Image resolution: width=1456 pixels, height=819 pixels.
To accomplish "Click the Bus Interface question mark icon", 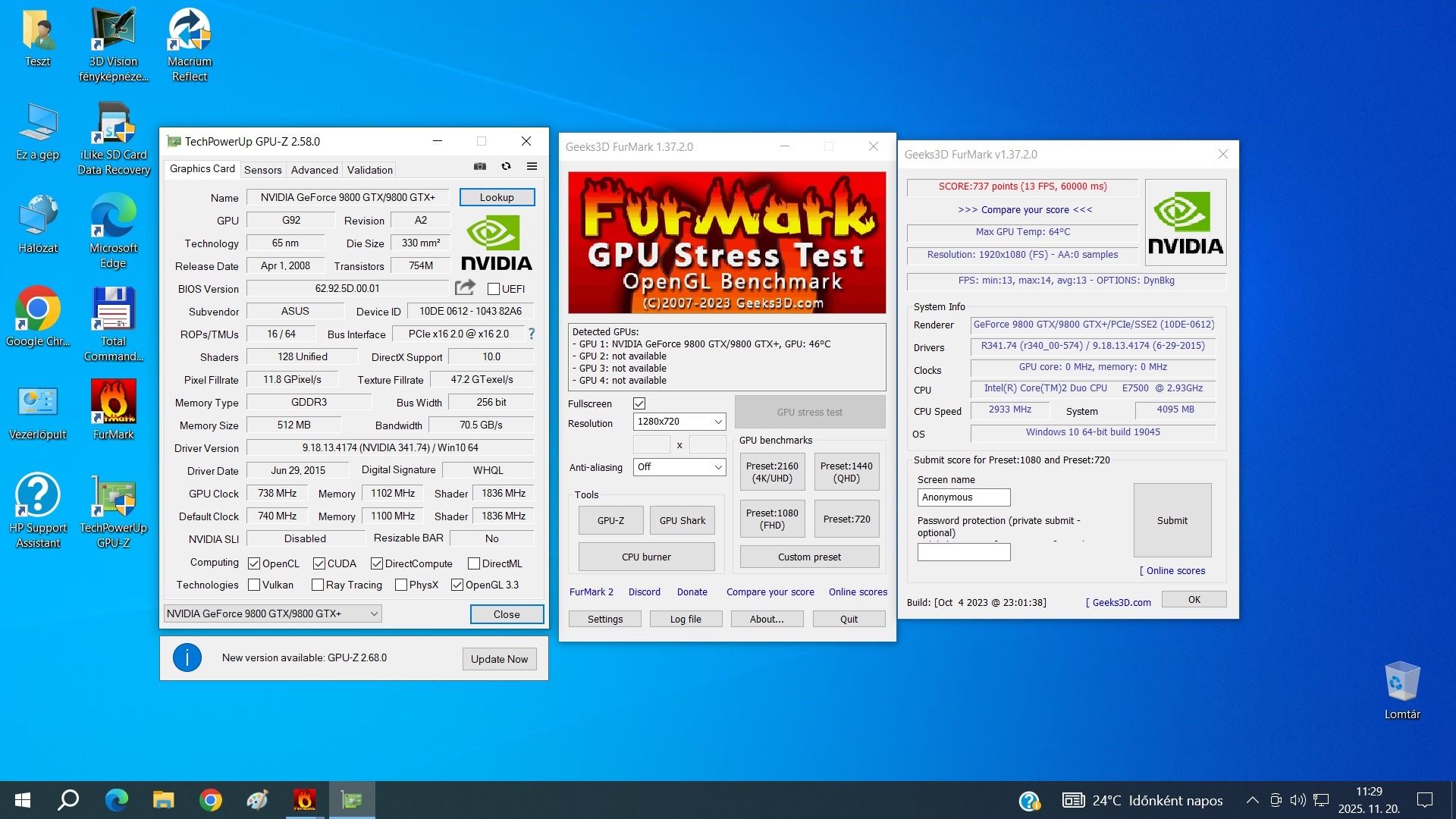I will (532, 334).
